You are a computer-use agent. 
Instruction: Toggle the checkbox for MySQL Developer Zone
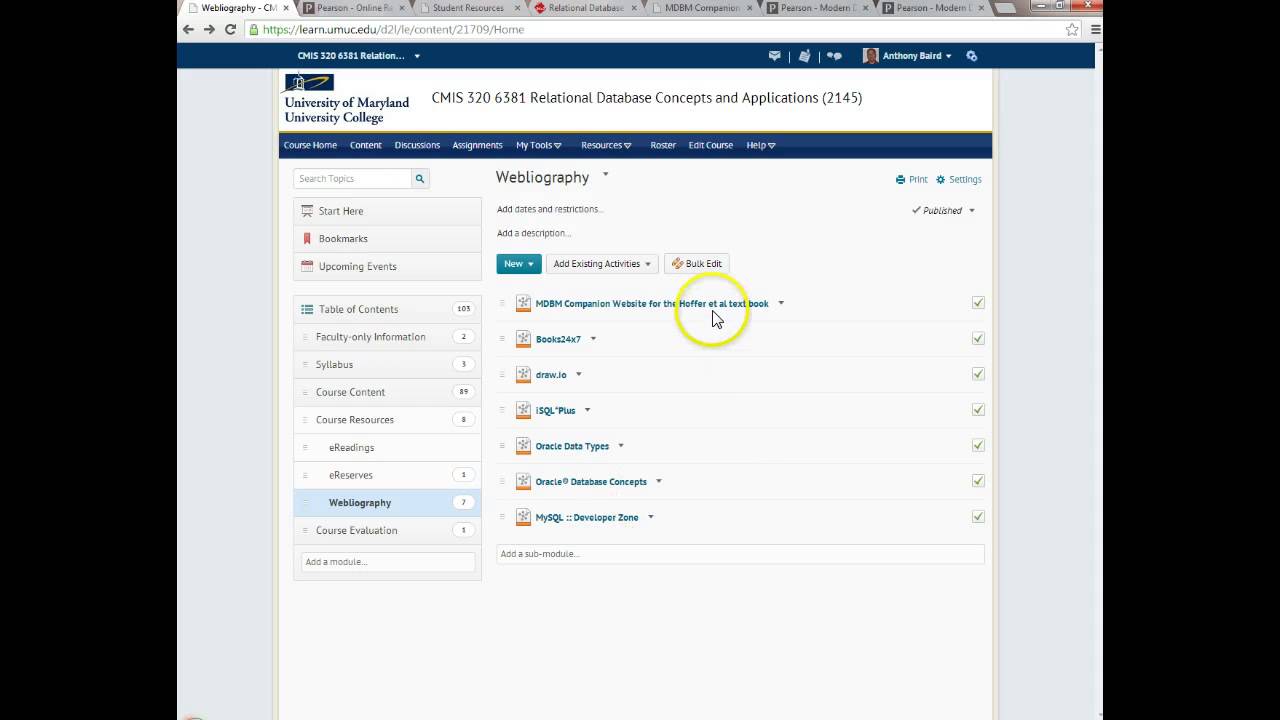click(x=978, y=517)
